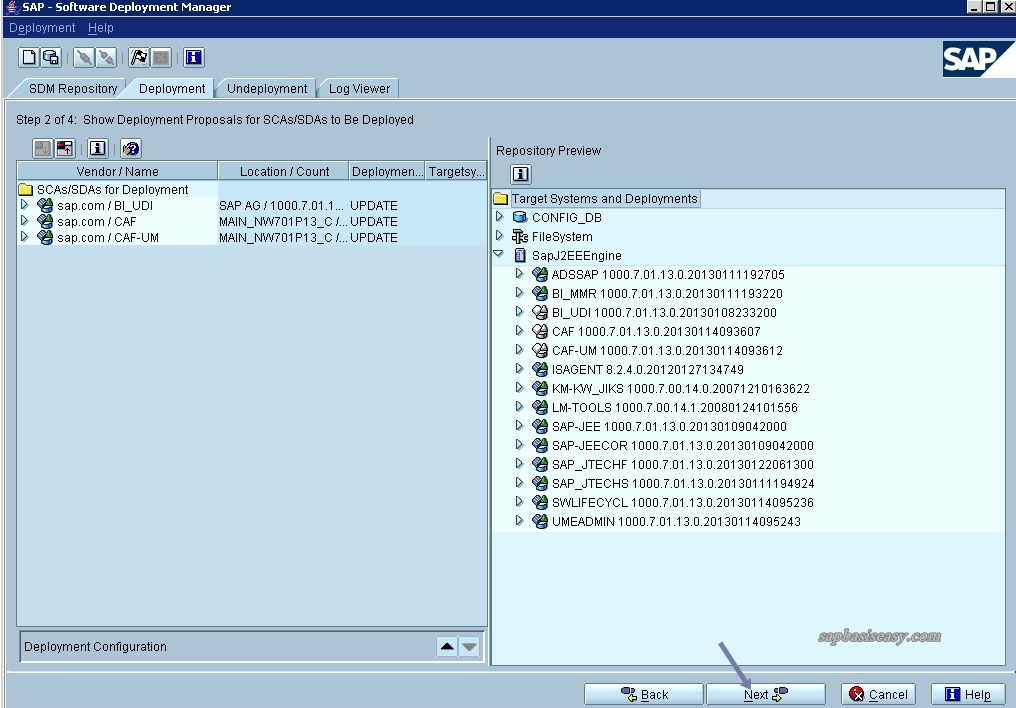The width and height of the screenshot is (1016, 708).
Task: Click the info icon under Repository Preview
Action: [519, 173]
